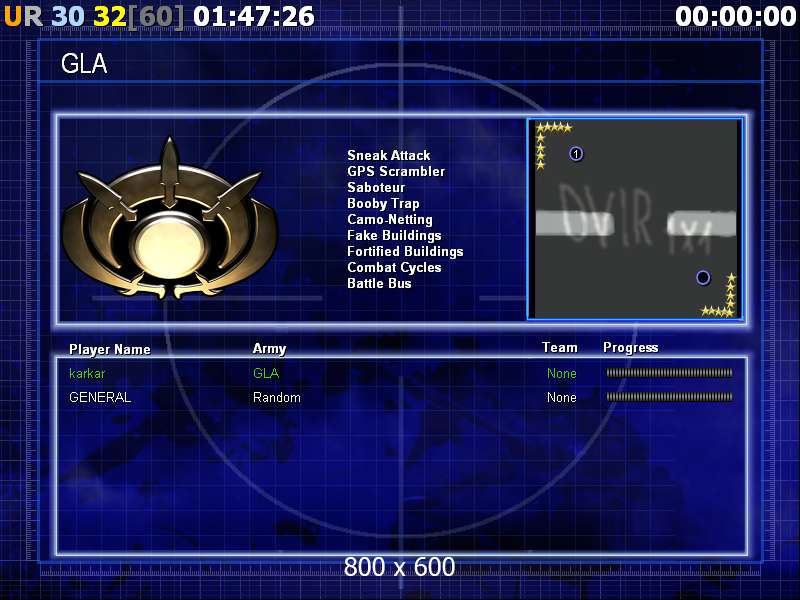Click GENERAL's team None value

(562, 397)
